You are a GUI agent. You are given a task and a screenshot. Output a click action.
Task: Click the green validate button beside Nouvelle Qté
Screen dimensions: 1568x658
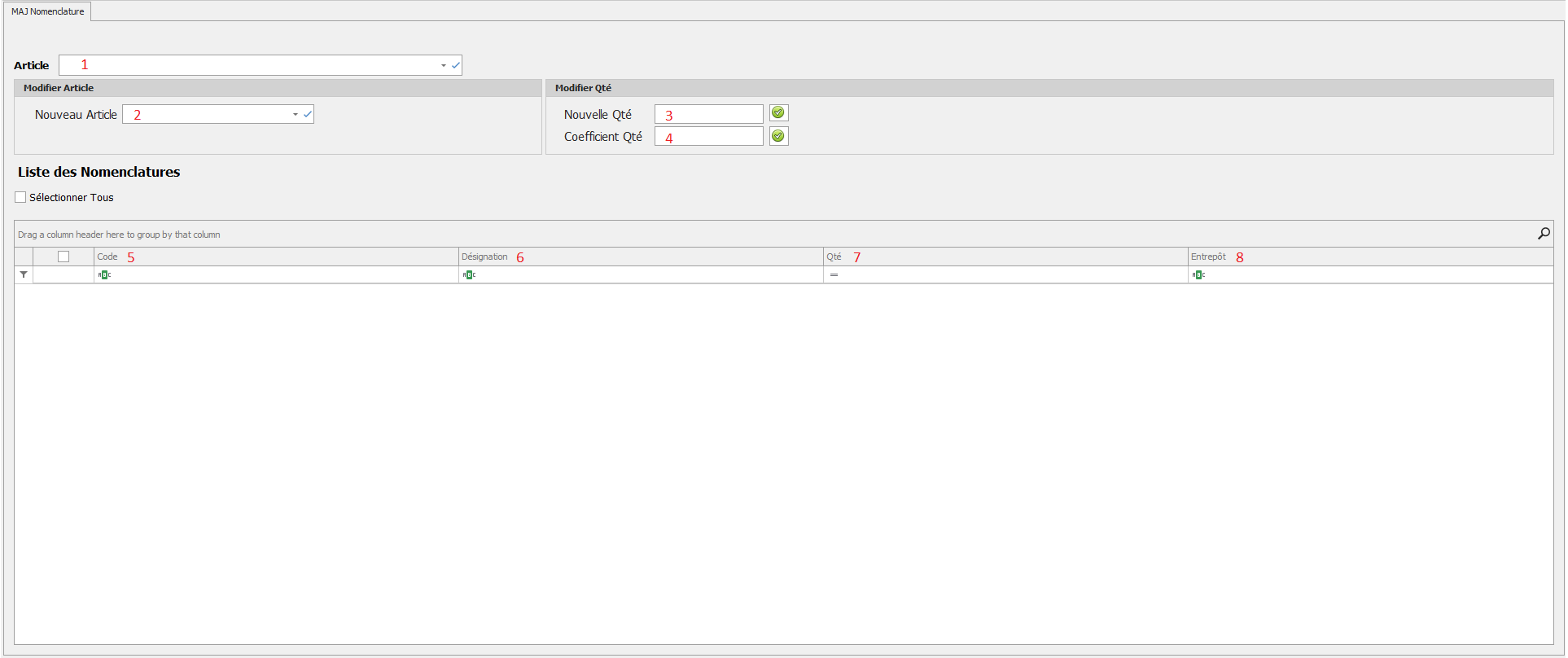pos(778,113)
